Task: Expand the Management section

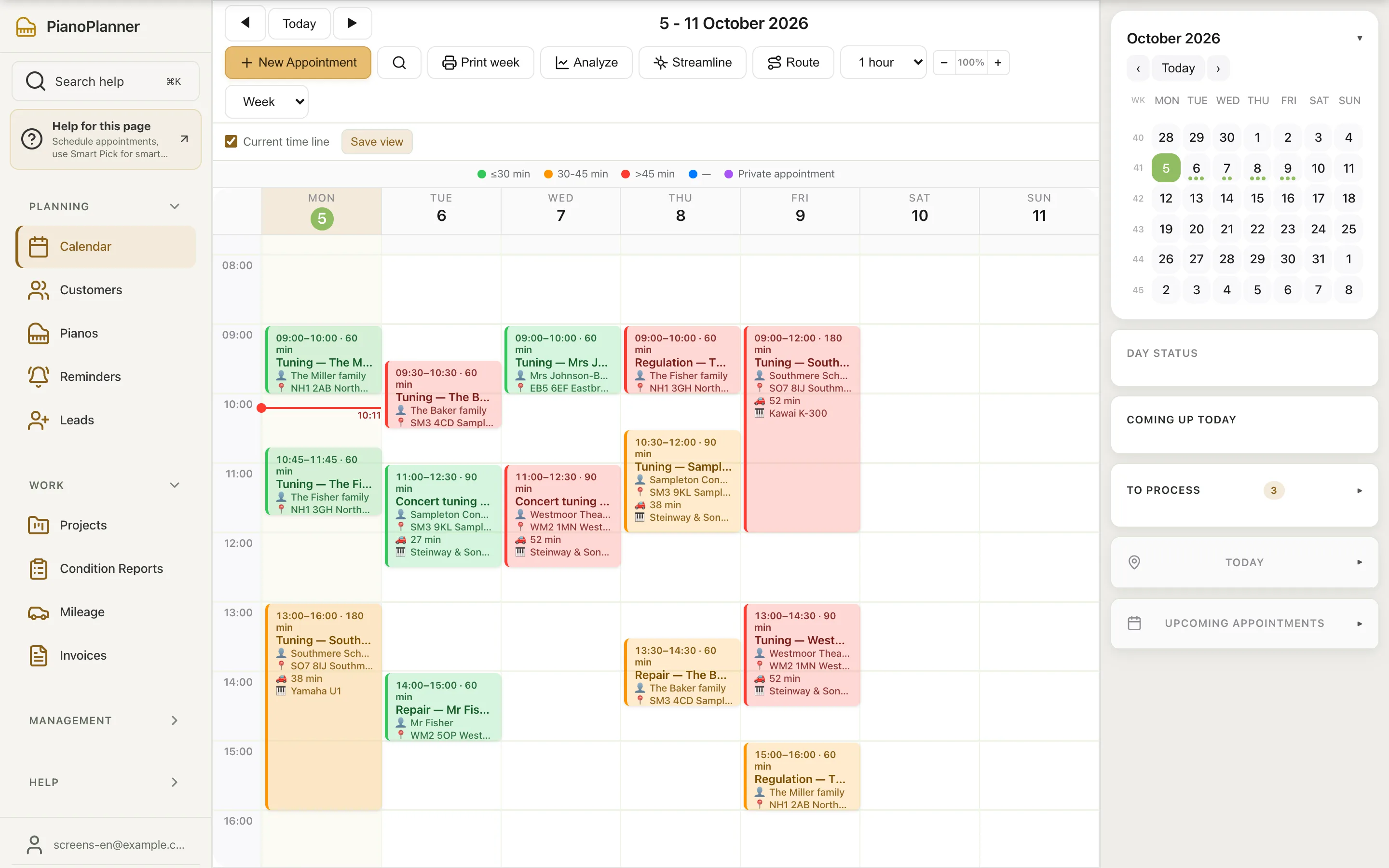Action: 175,720
